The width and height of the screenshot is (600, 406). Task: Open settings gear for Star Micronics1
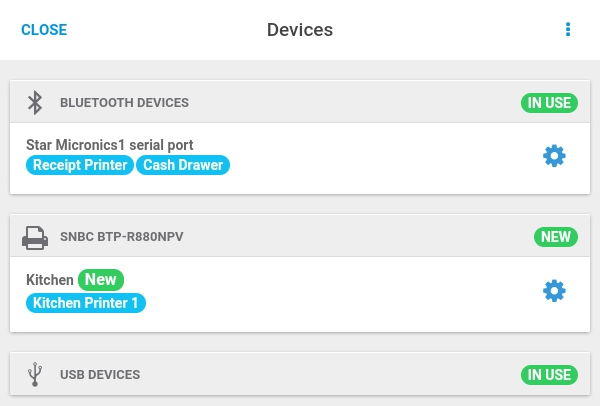(x=554, y=156)
